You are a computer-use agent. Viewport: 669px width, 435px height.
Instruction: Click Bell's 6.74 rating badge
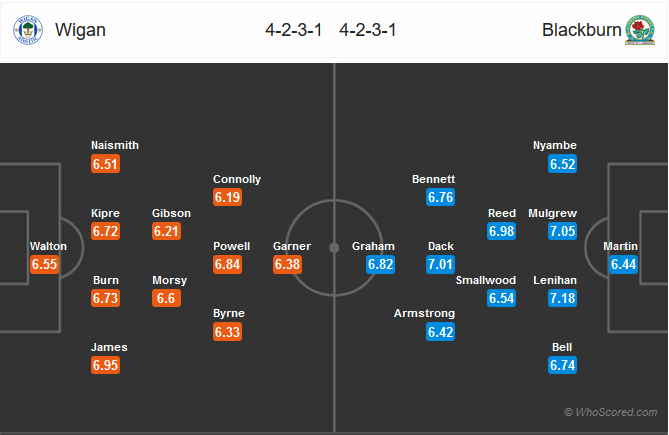coord(562,365)
